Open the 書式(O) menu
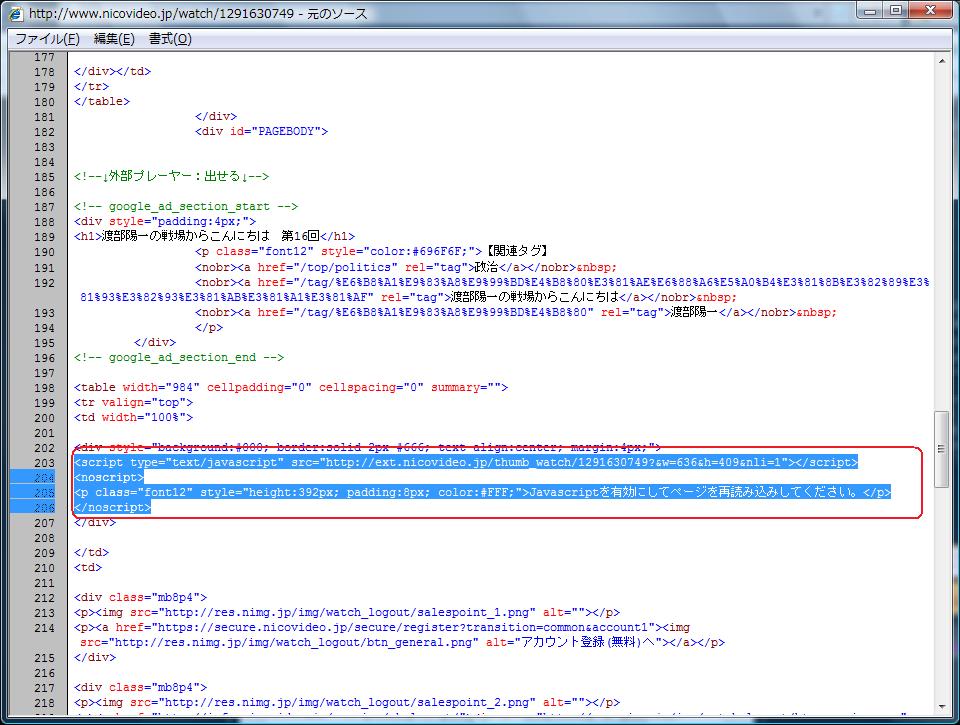This screenshot has width=960, height=725. [x=169, y=39]
